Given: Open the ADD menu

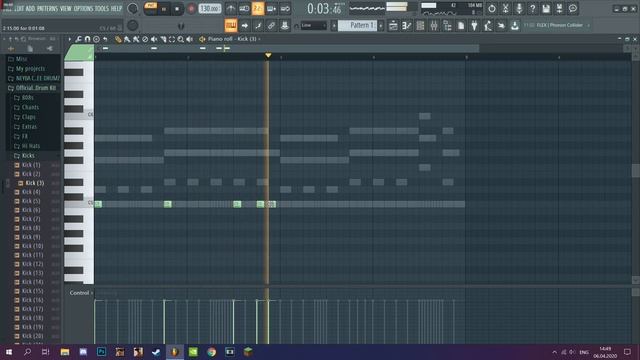Looking at the screenshot, I should coord(30,9).
